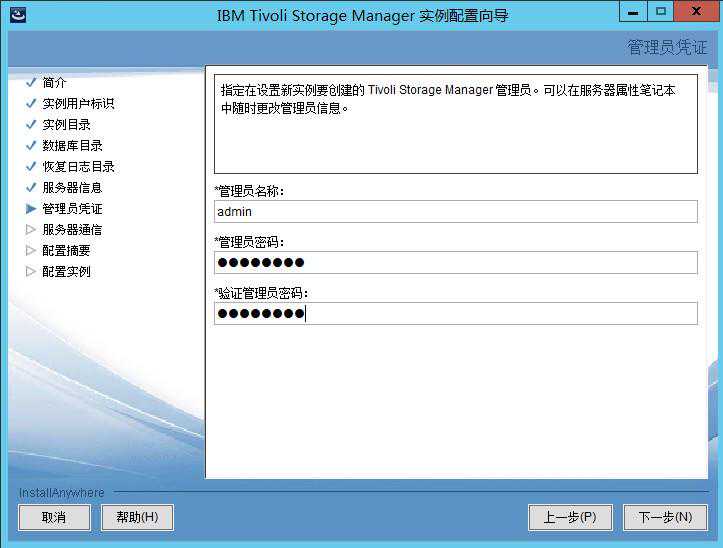723x548 pixels.
Task: Go back with 上一步(P) button
Action: click(570, 517)
